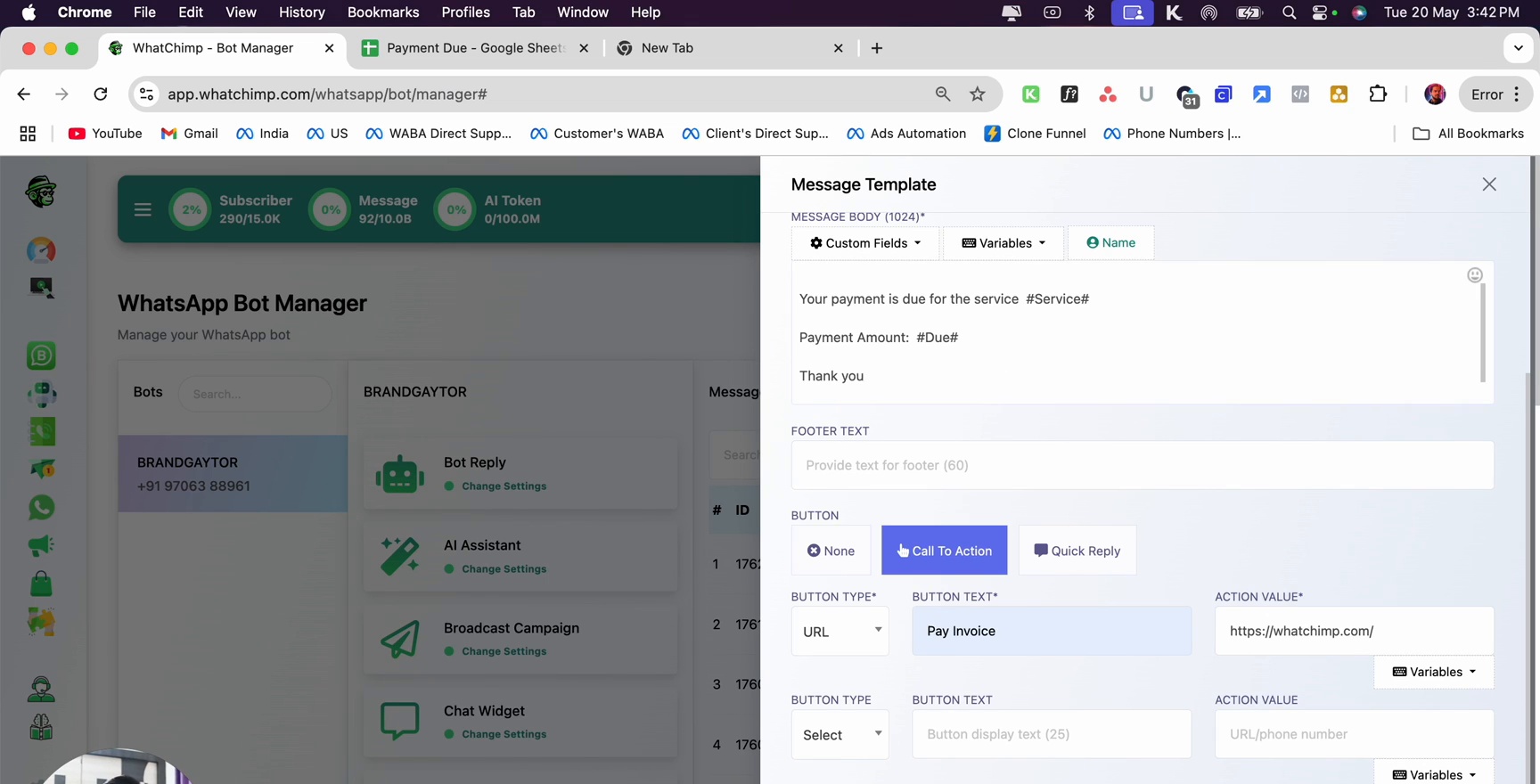This screenshot has width=1540, height=784.
Task: Open Spotlight search in menu bar
Action: 1289,12
